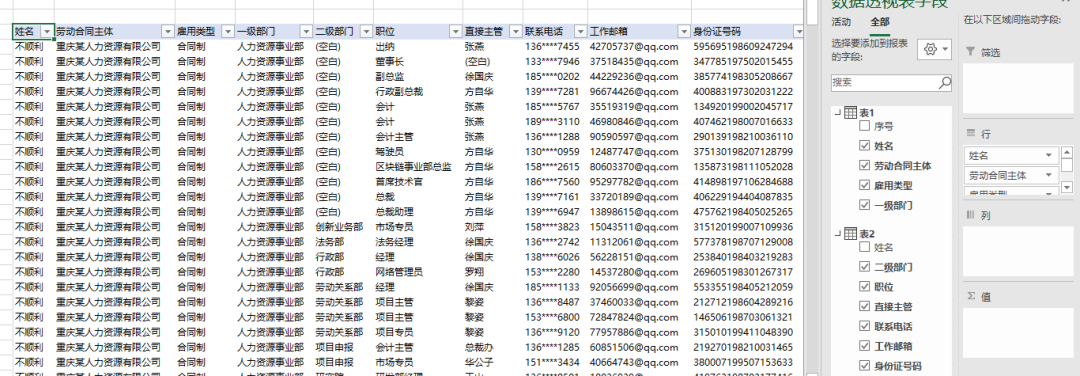Open the 一级部门 column filter dropdown
Image resolution: width=1080 pixels, height=376 pixels.
[306, 32]
